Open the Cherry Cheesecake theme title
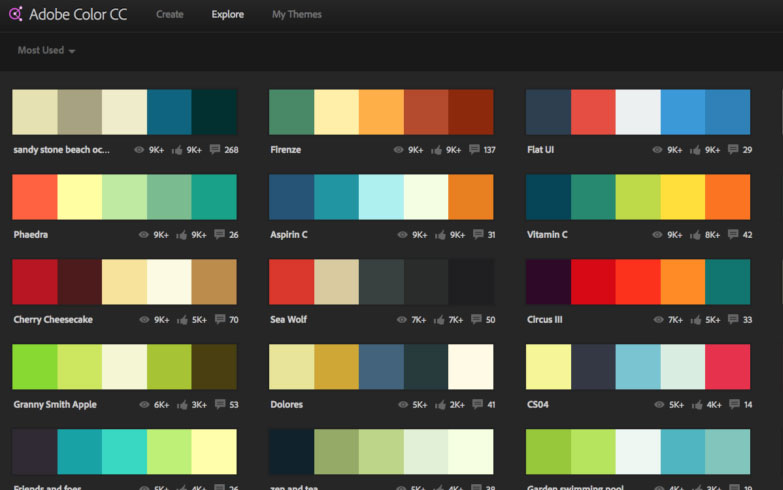This screenshot has width=783, height=490. pos(53,320)
